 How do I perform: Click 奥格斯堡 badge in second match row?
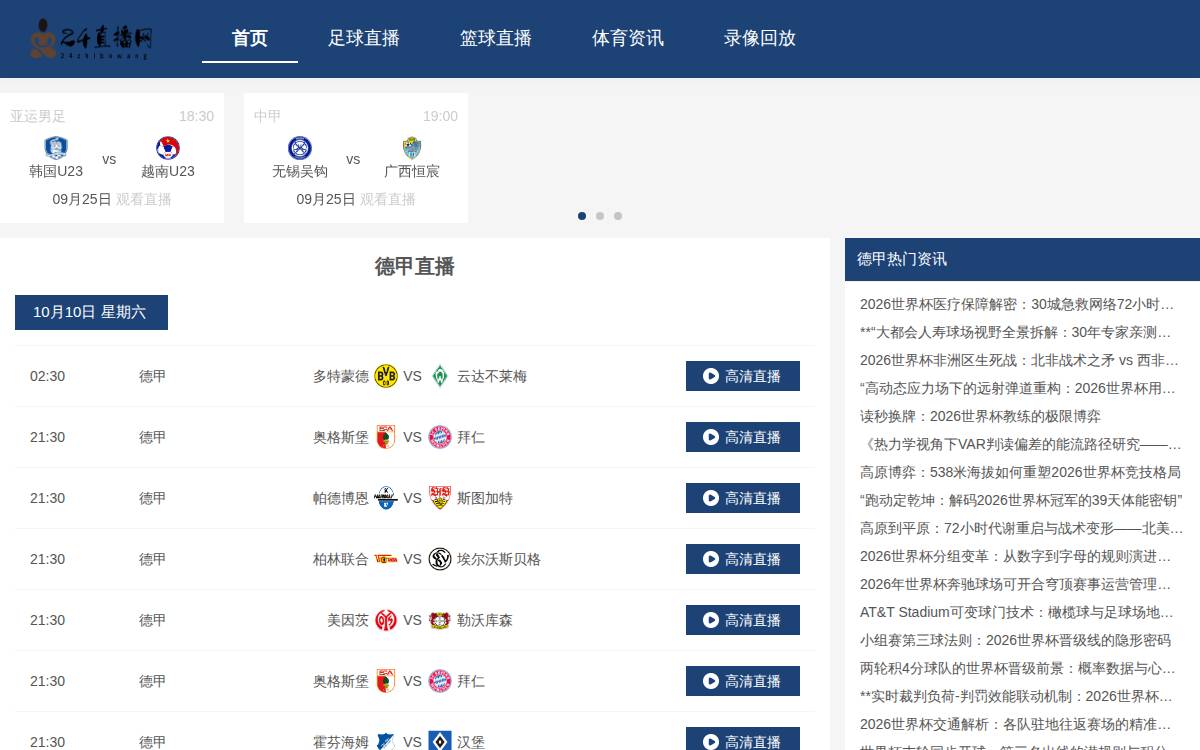[x=386, y=437]
